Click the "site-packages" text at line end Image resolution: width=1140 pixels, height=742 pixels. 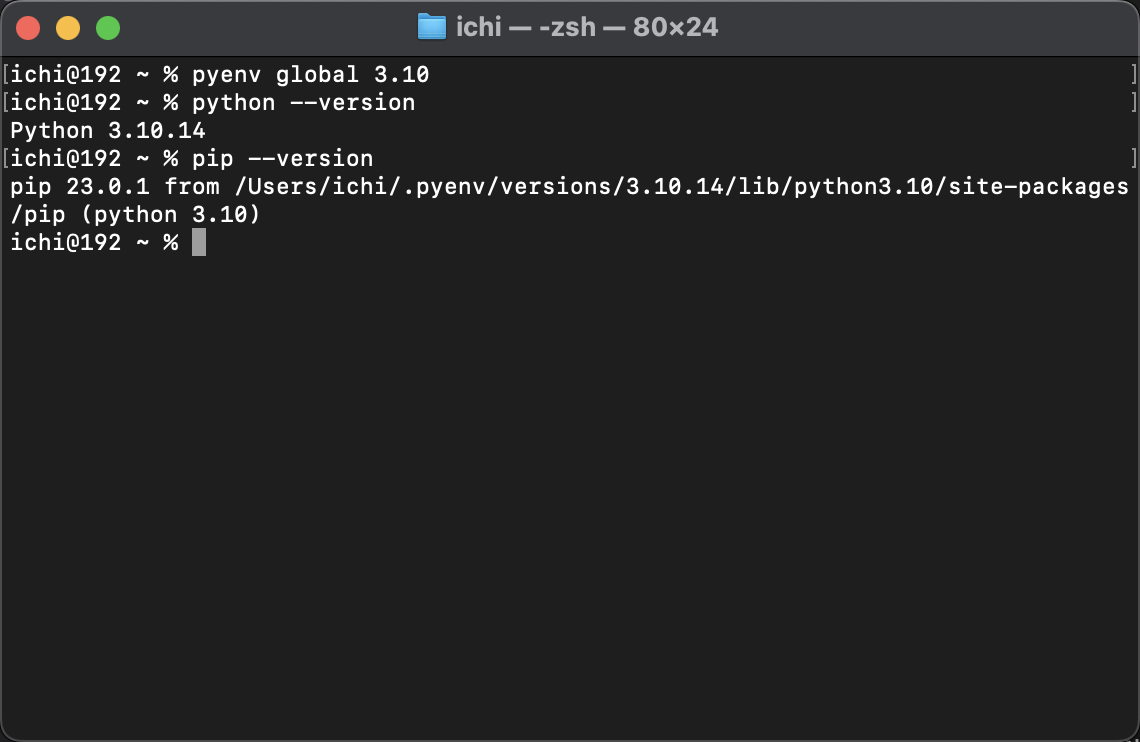click(x=1038, y=187)
